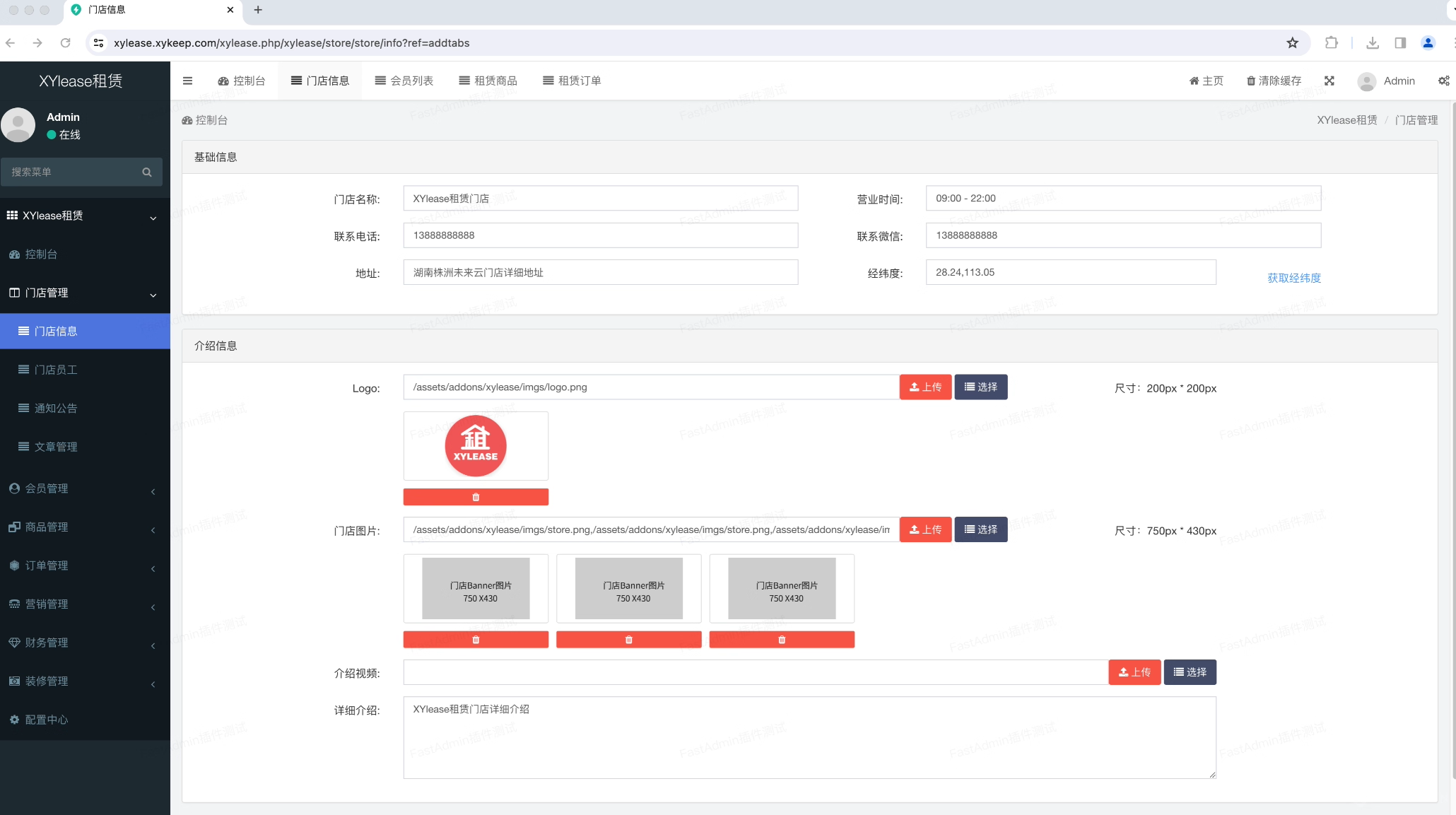
Task: Click the 获取经纬度 link
Action: click(x=1293, y=278)
